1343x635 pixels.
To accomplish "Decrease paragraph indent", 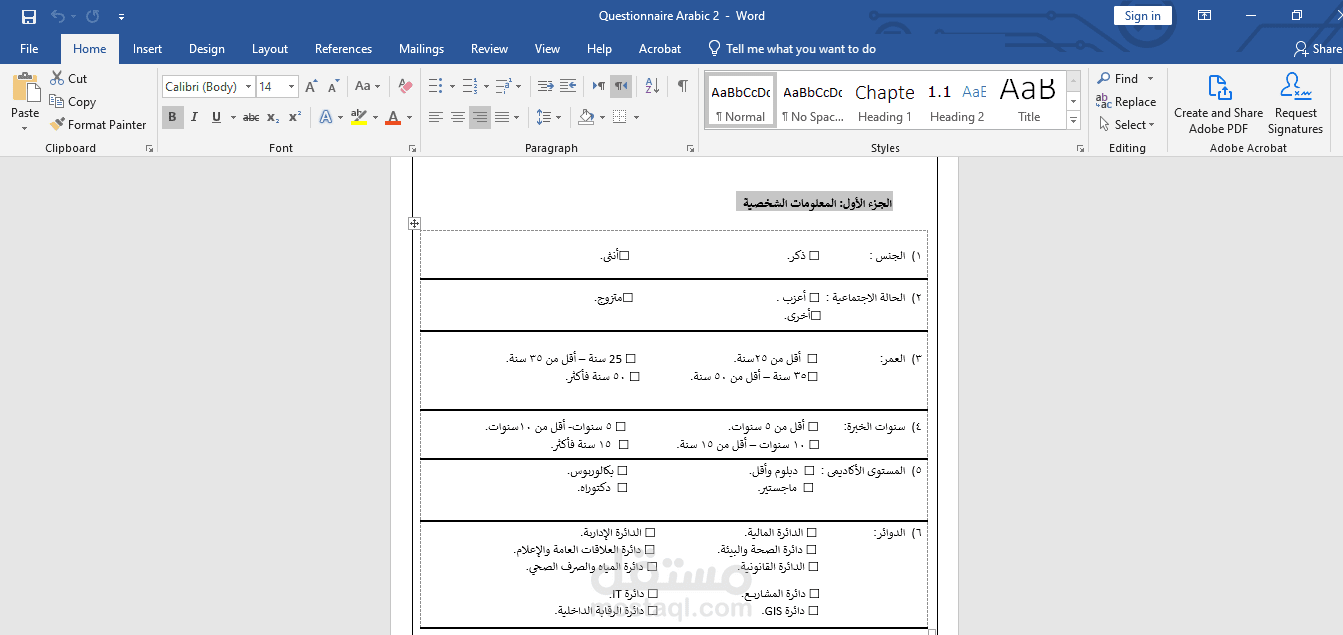I will click(546, 86).
